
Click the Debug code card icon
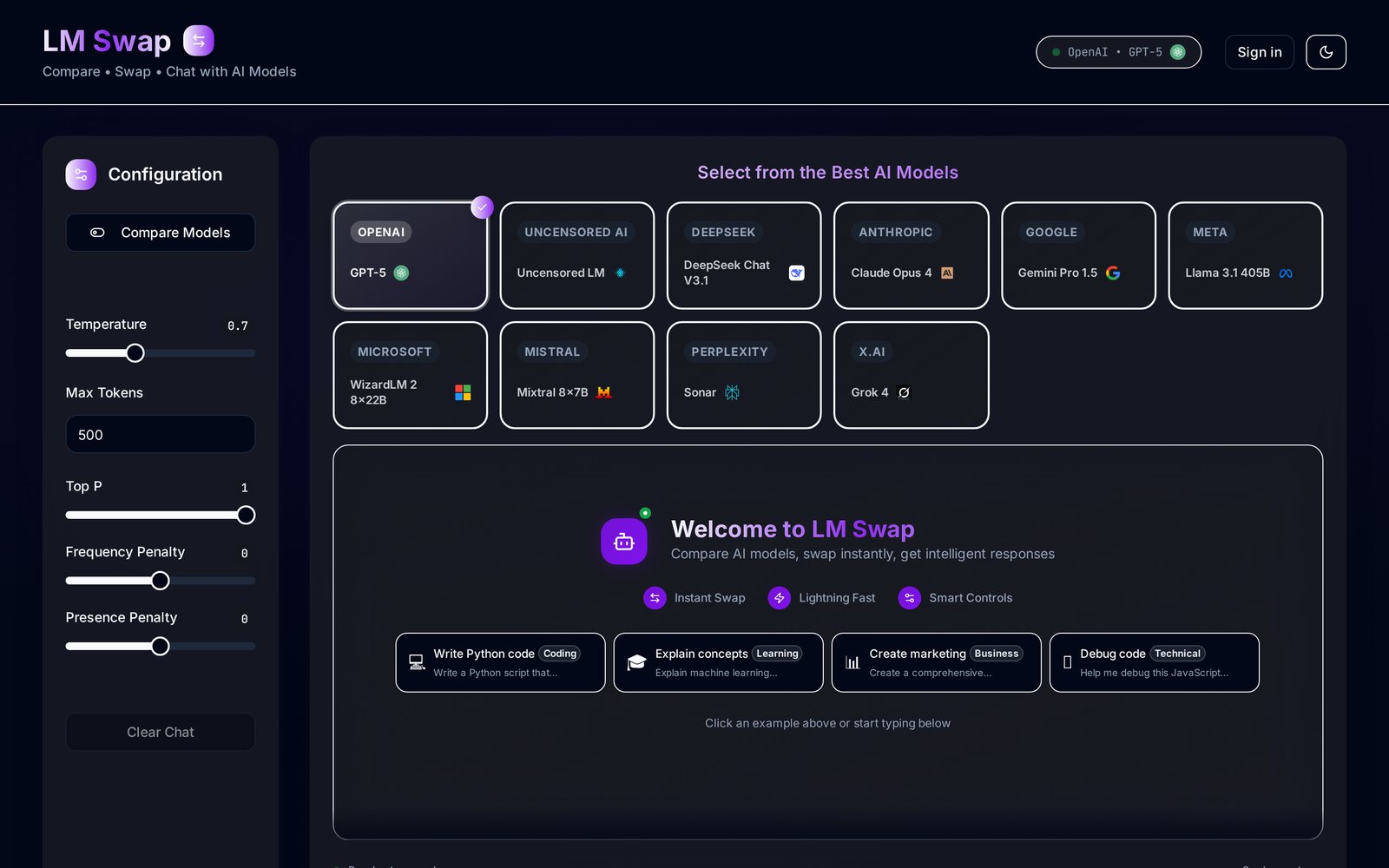[1067, 662]
